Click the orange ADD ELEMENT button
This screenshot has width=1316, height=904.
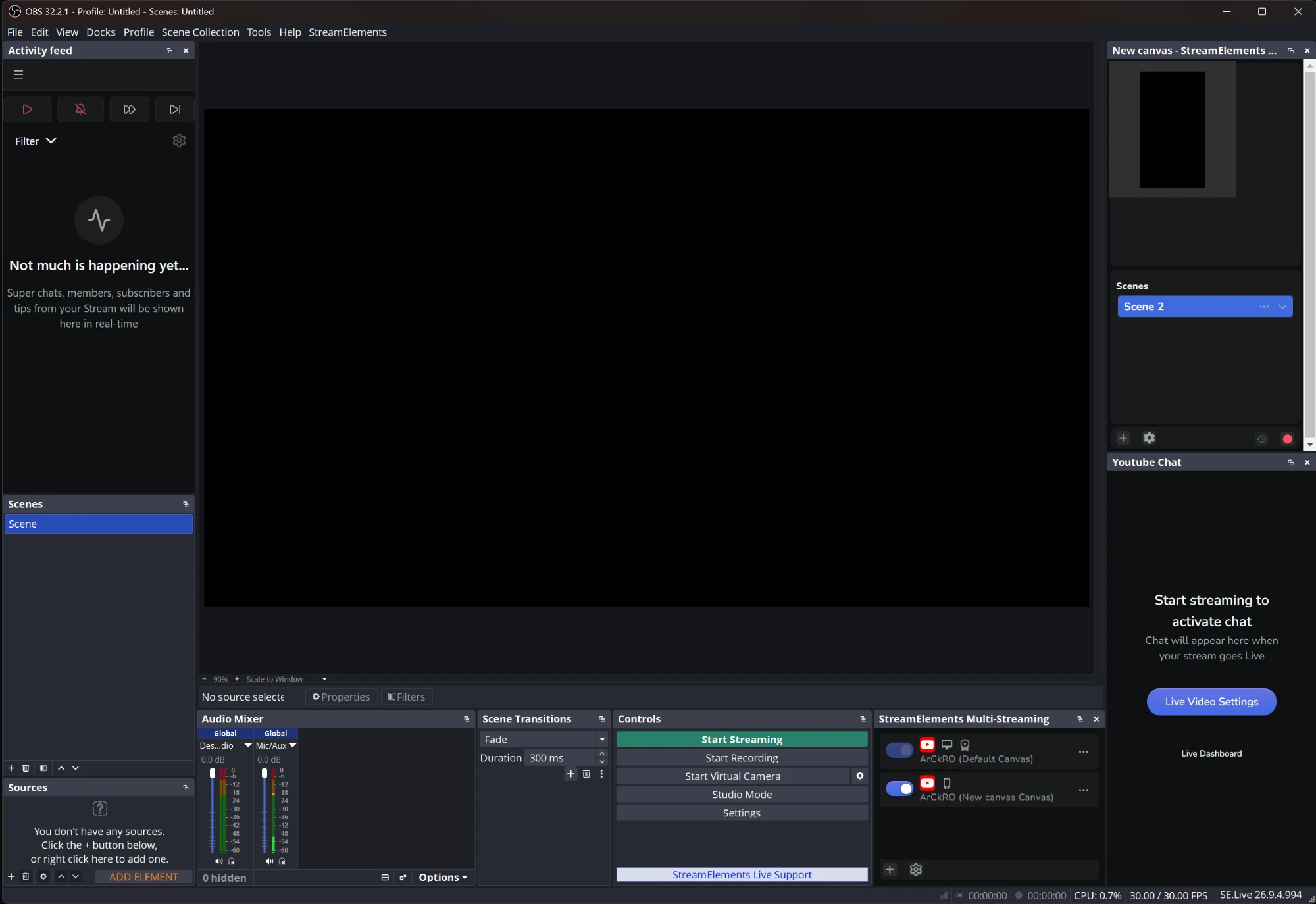click(143, 876)
